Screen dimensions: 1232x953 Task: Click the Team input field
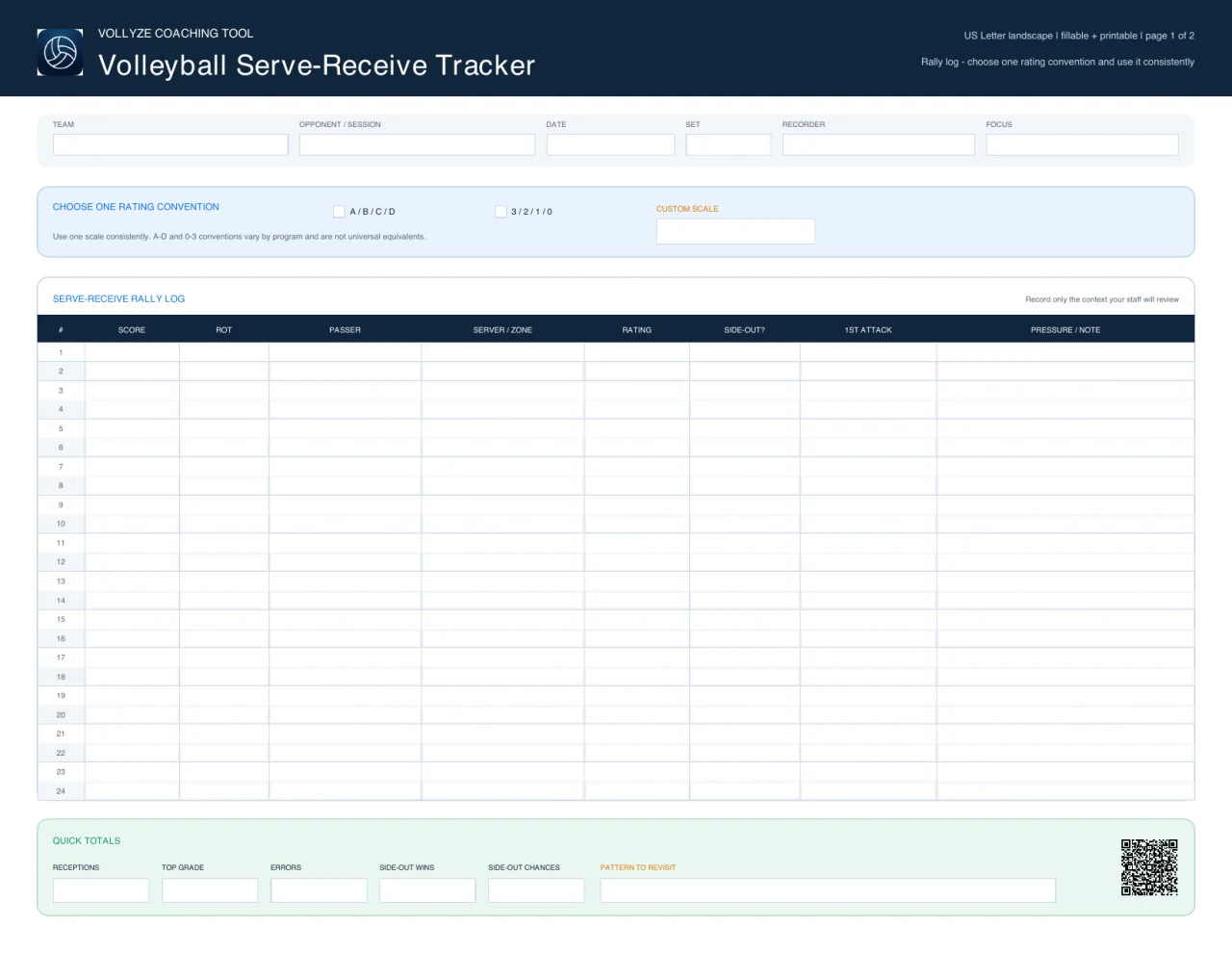tap(170, 144)
